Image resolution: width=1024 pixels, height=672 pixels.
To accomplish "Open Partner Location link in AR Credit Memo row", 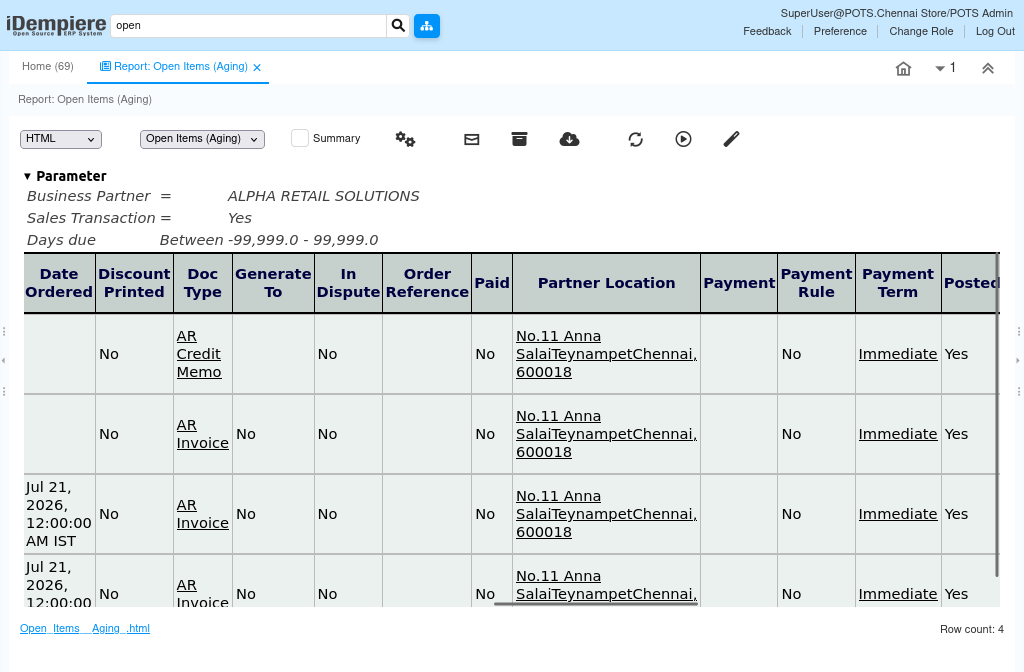I will click(606, 354).
